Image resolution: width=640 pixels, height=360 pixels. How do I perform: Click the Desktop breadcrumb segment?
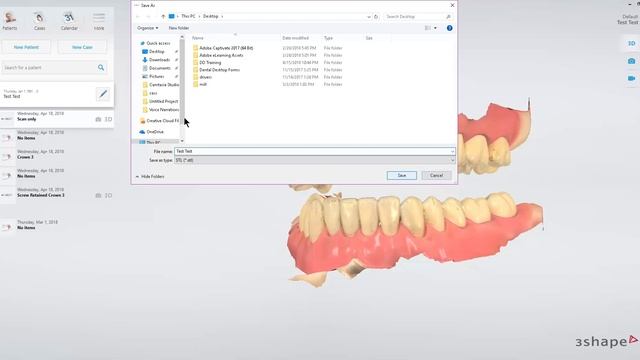211,16
